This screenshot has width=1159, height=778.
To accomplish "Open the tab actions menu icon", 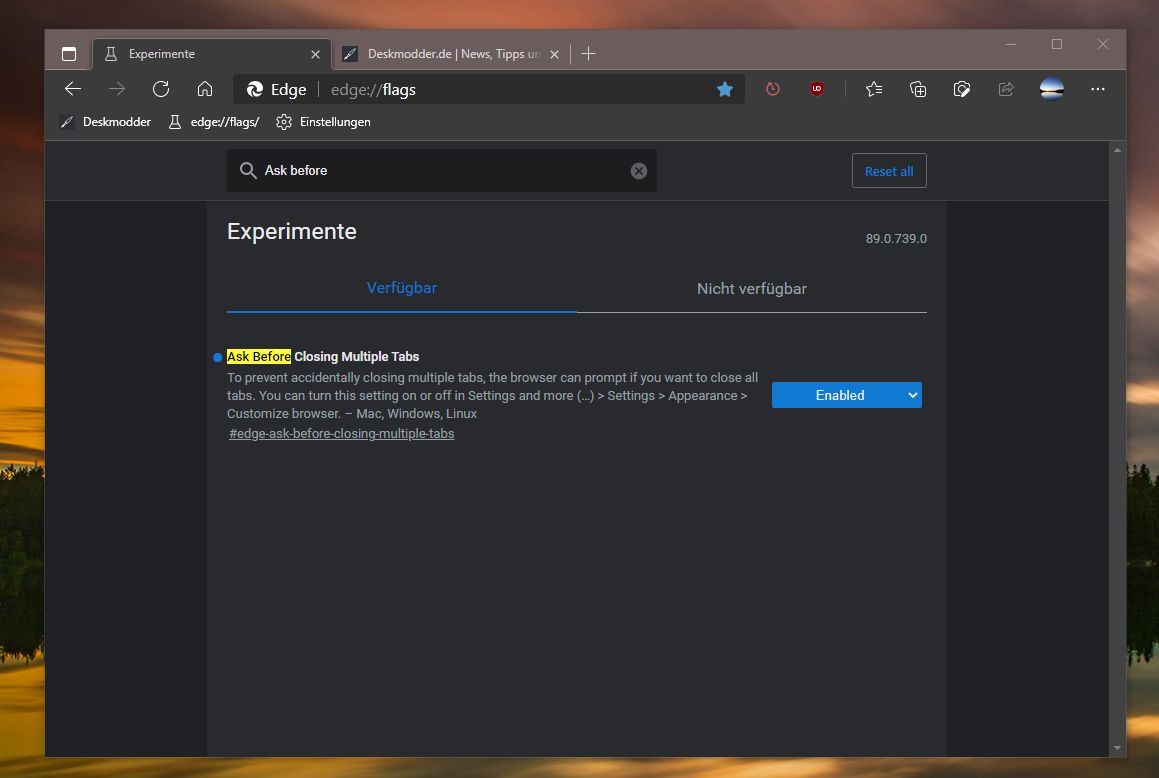I will [69, 54].
